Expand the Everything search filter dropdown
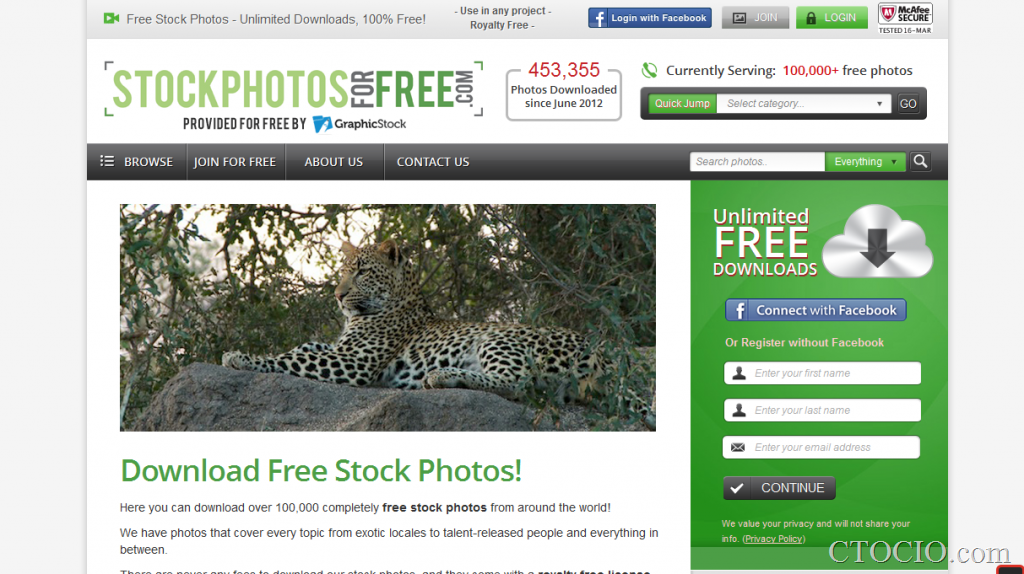Viewport: 1024px width, 574px height. (865, 161)
